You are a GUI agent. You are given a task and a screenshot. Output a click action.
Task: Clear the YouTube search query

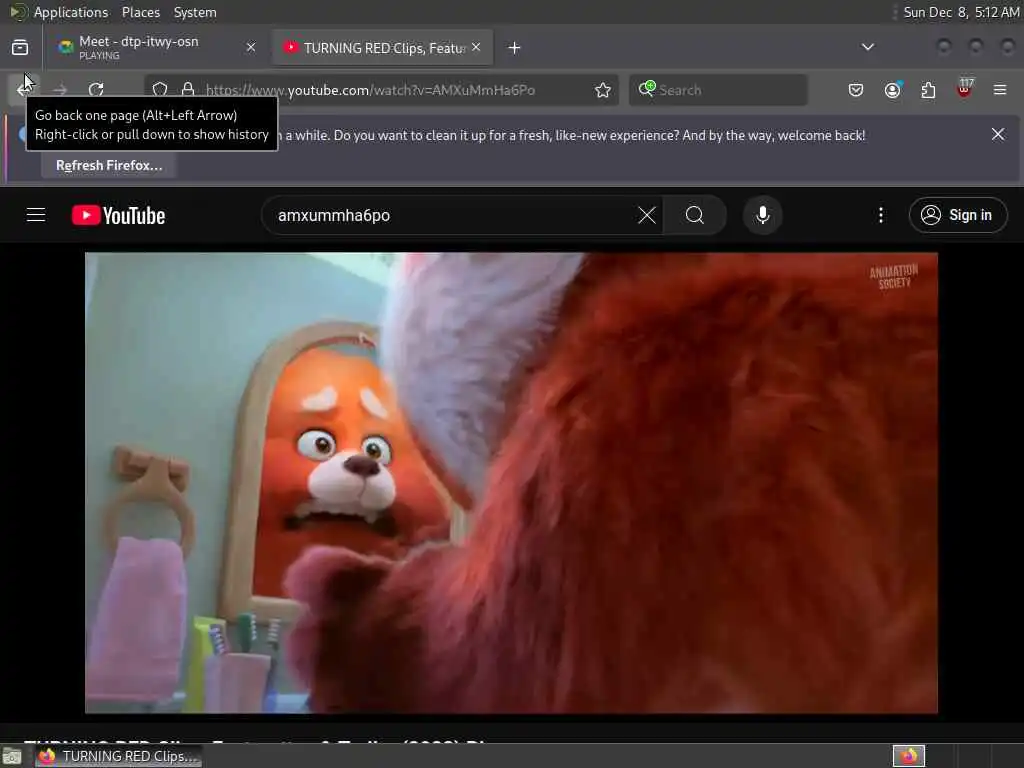[x=647, y=215]
